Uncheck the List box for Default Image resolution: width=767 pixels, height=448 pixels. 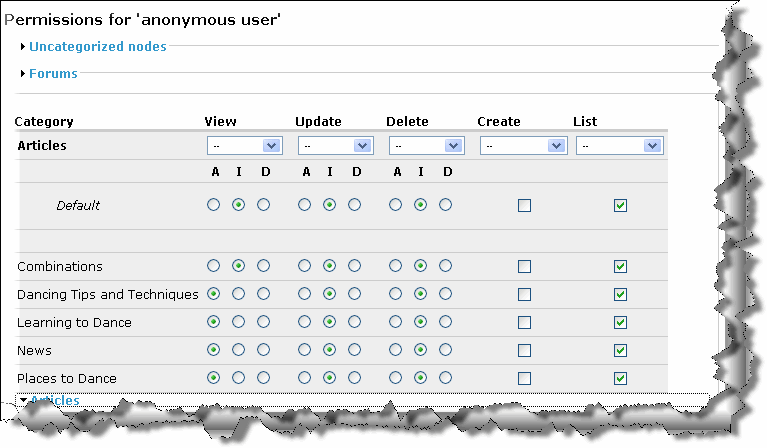620,205
